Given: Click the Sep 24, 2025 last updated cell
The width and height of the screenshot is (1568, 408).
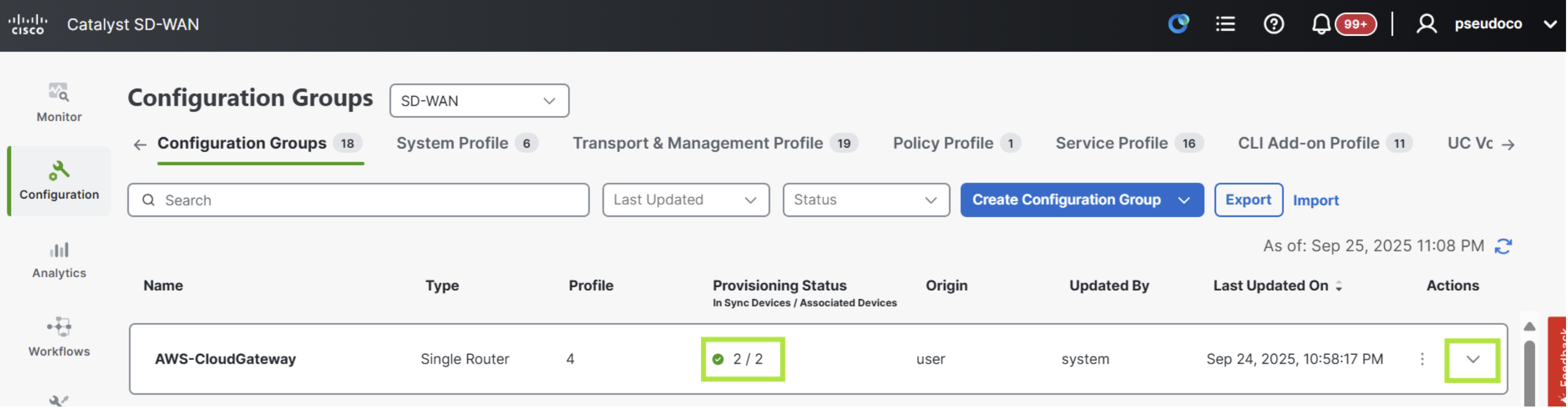Looking at the screenshot, I should pos(1295,359).
